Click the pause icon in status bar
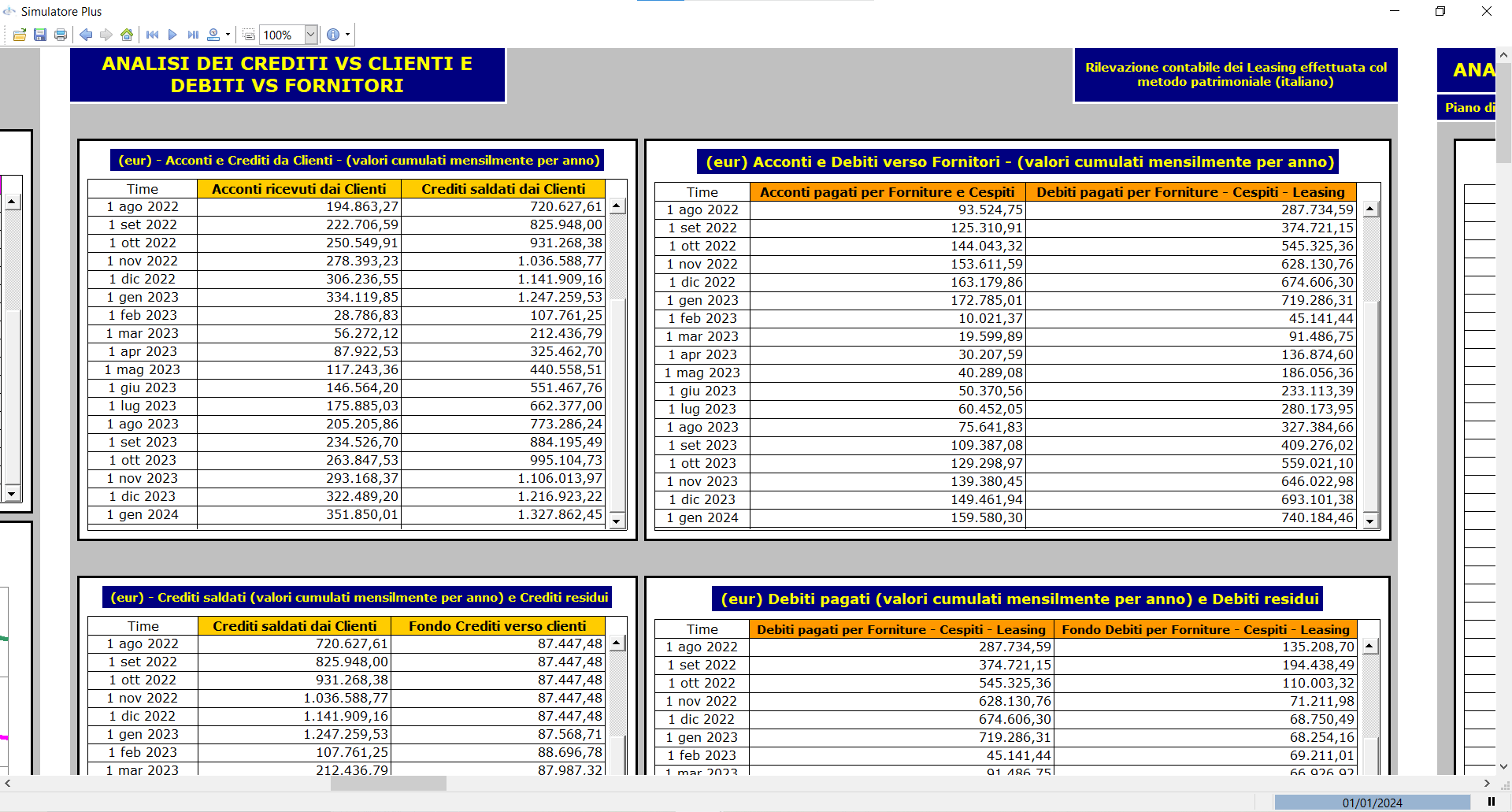This screenshot has width=1512, height=812. 1492,802
